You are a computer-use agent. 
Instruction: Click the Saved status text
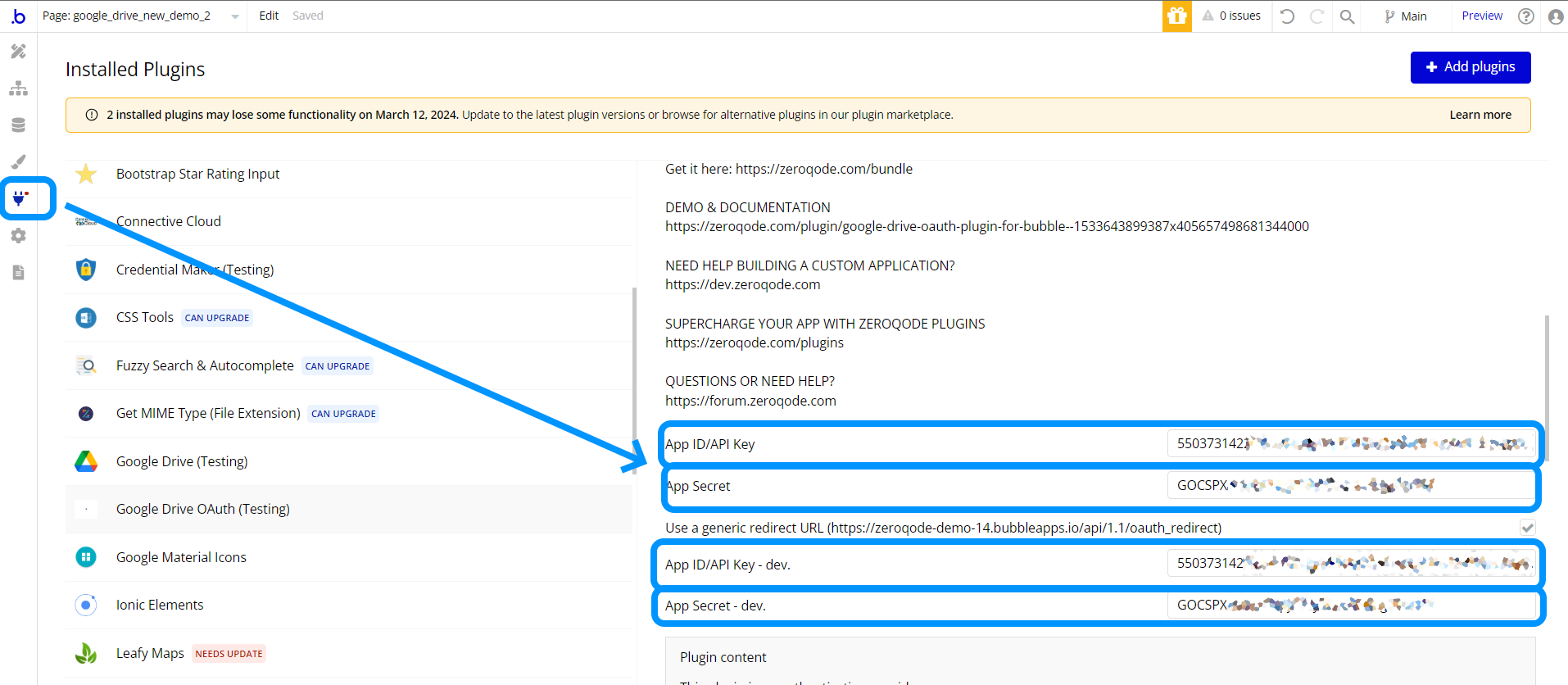pos(308,16)
